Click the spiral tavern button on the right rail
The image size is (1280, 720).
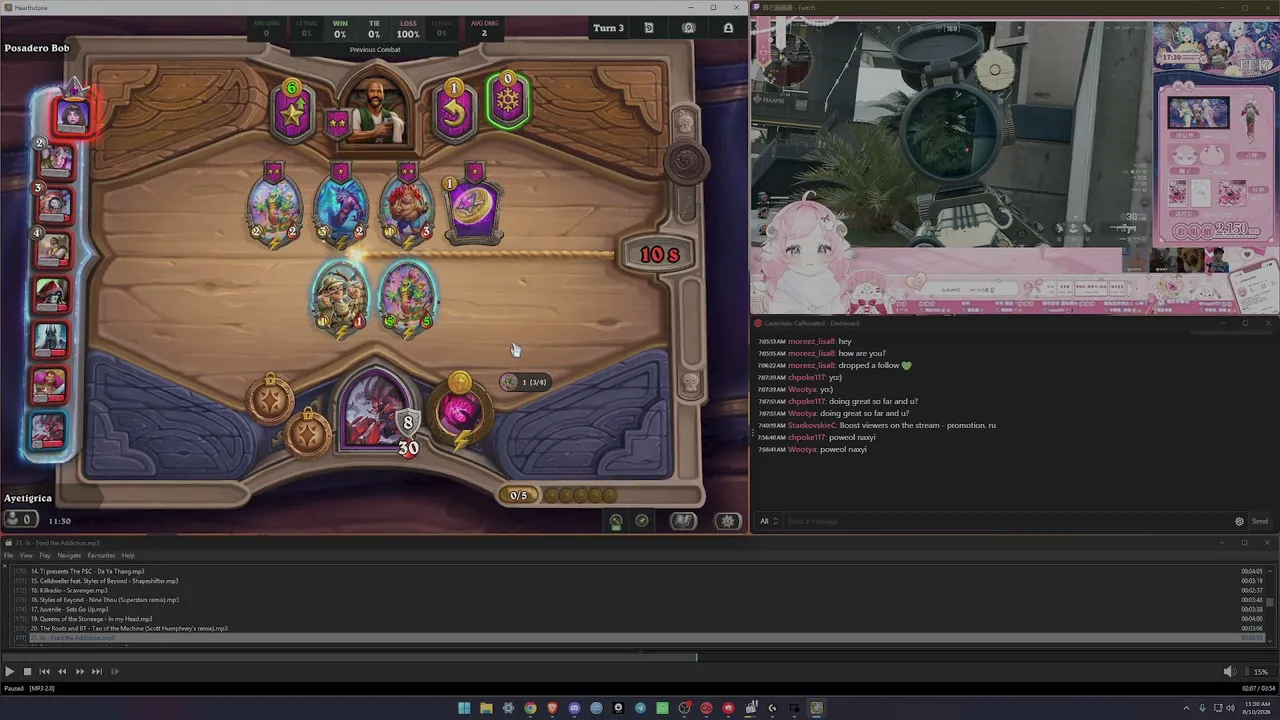686,162
